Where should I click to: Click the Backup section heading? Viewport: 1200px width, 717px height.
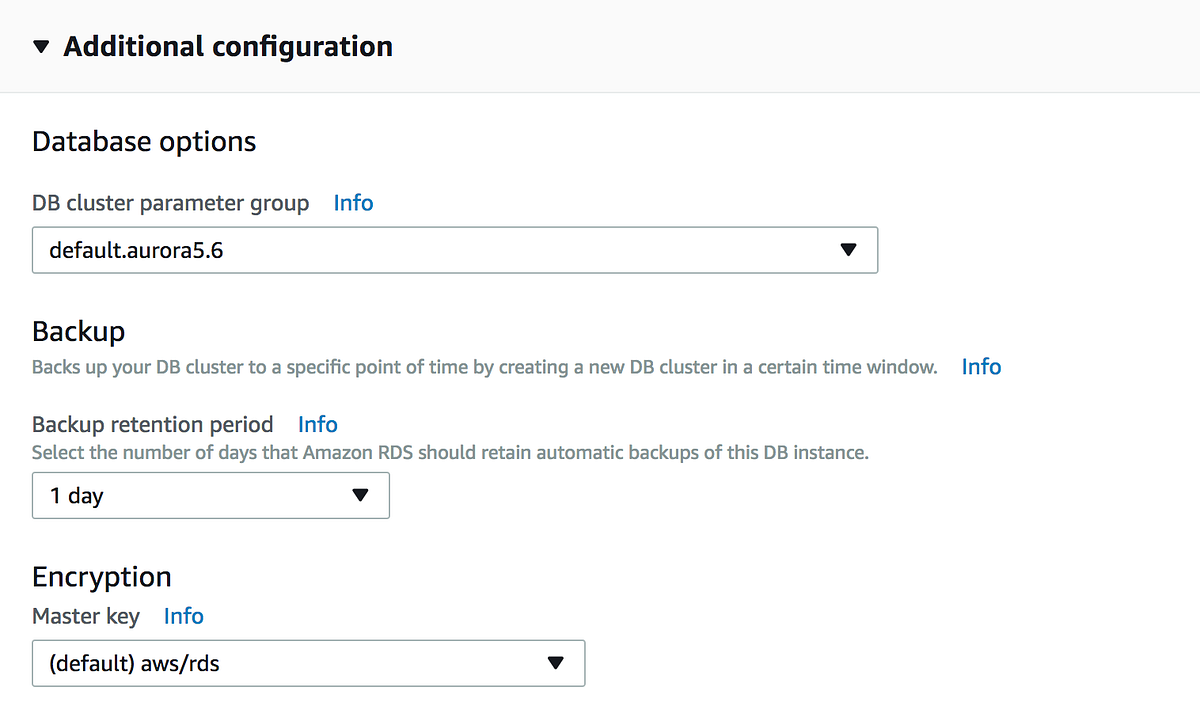[78, 331]
